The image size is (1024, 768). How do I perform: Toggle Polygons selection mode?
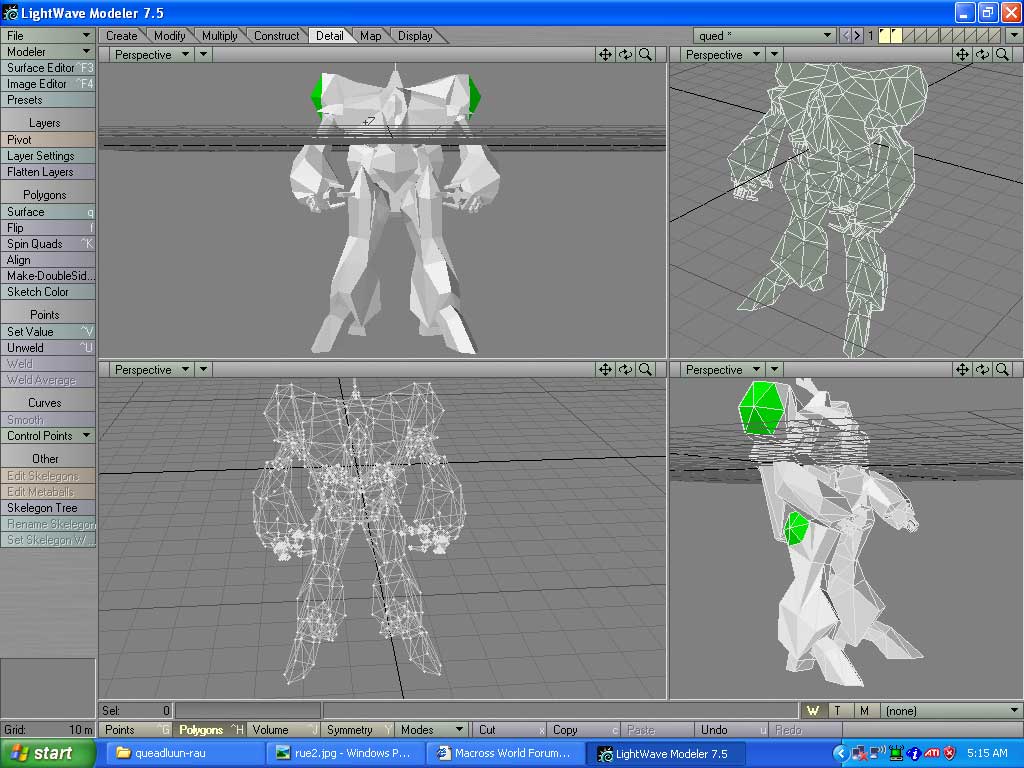click(x=209, y=729)
